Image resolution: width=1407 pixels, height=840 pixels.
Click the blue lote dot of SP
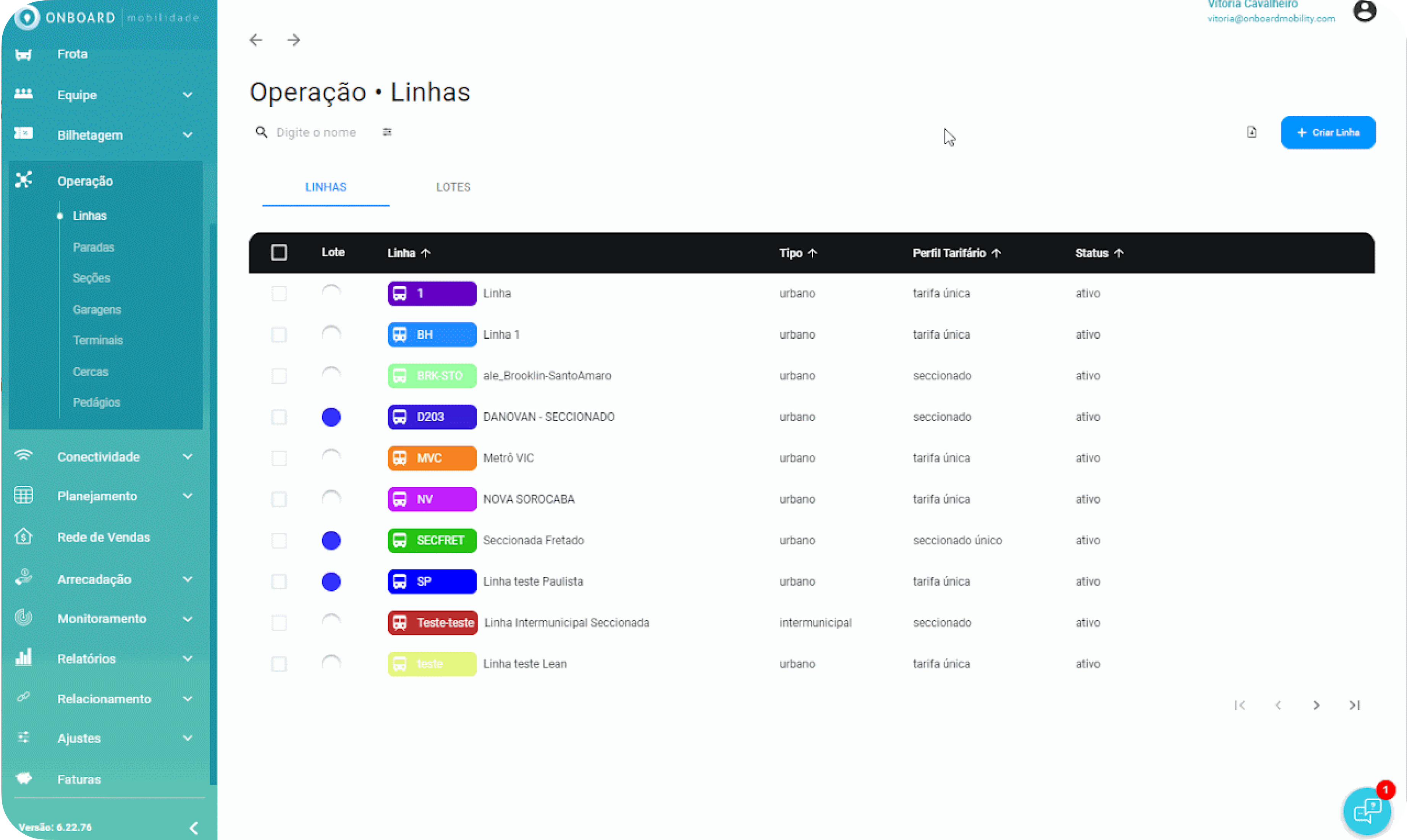(331, 582)
